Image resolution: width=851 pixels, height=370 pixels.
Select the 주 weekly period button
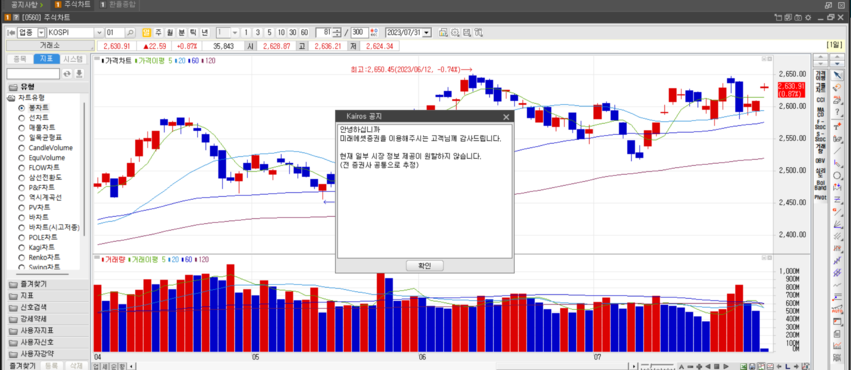pyautogui.click(x=158, y=33)
